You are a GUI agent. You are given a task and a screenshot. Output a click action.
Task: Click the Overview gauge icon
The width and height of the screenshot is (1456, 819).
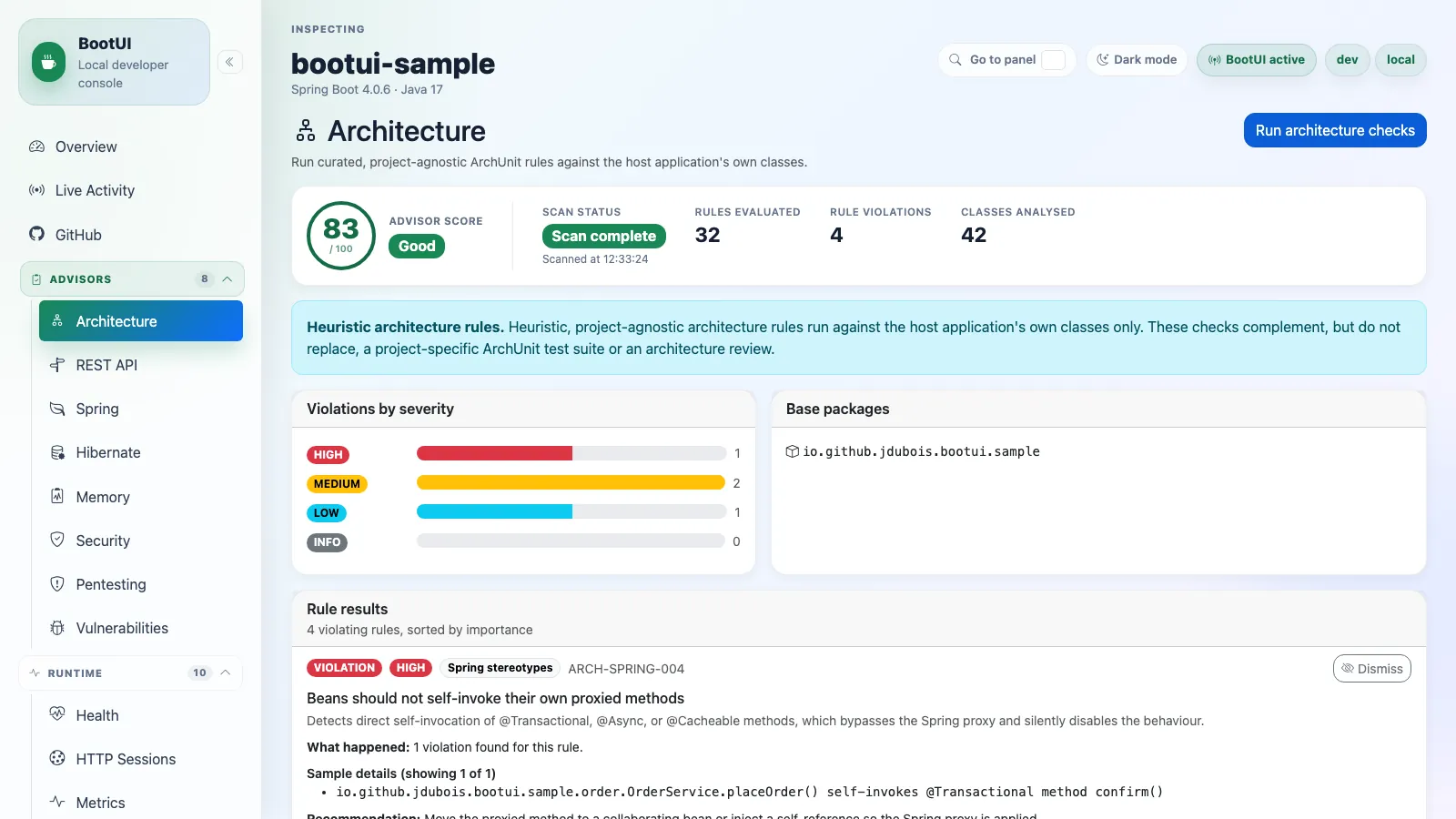(x=36, y=147)
